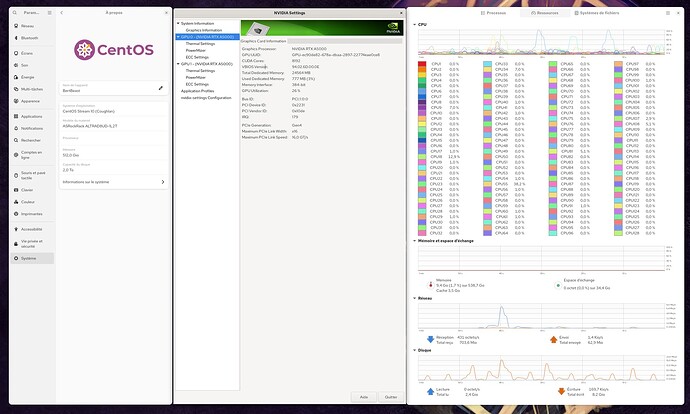
Task: Click the CPU65 green color swatch
Action: point(553,64)
